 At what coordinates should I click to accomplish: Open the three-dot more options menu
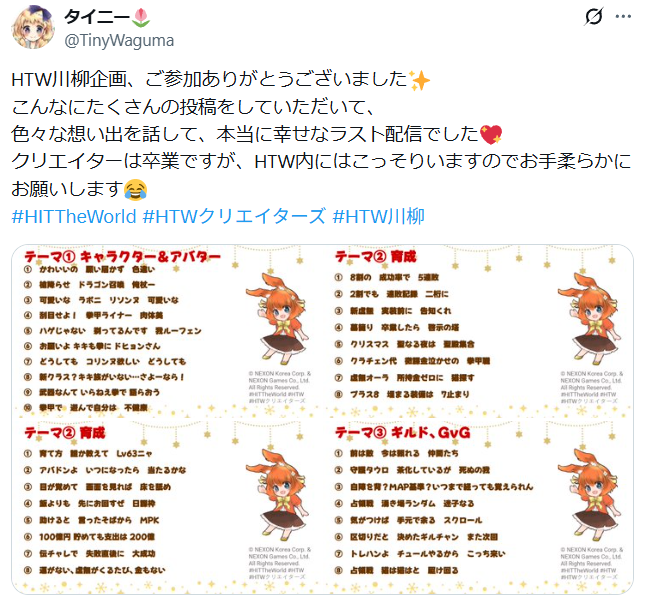(623, 17)
